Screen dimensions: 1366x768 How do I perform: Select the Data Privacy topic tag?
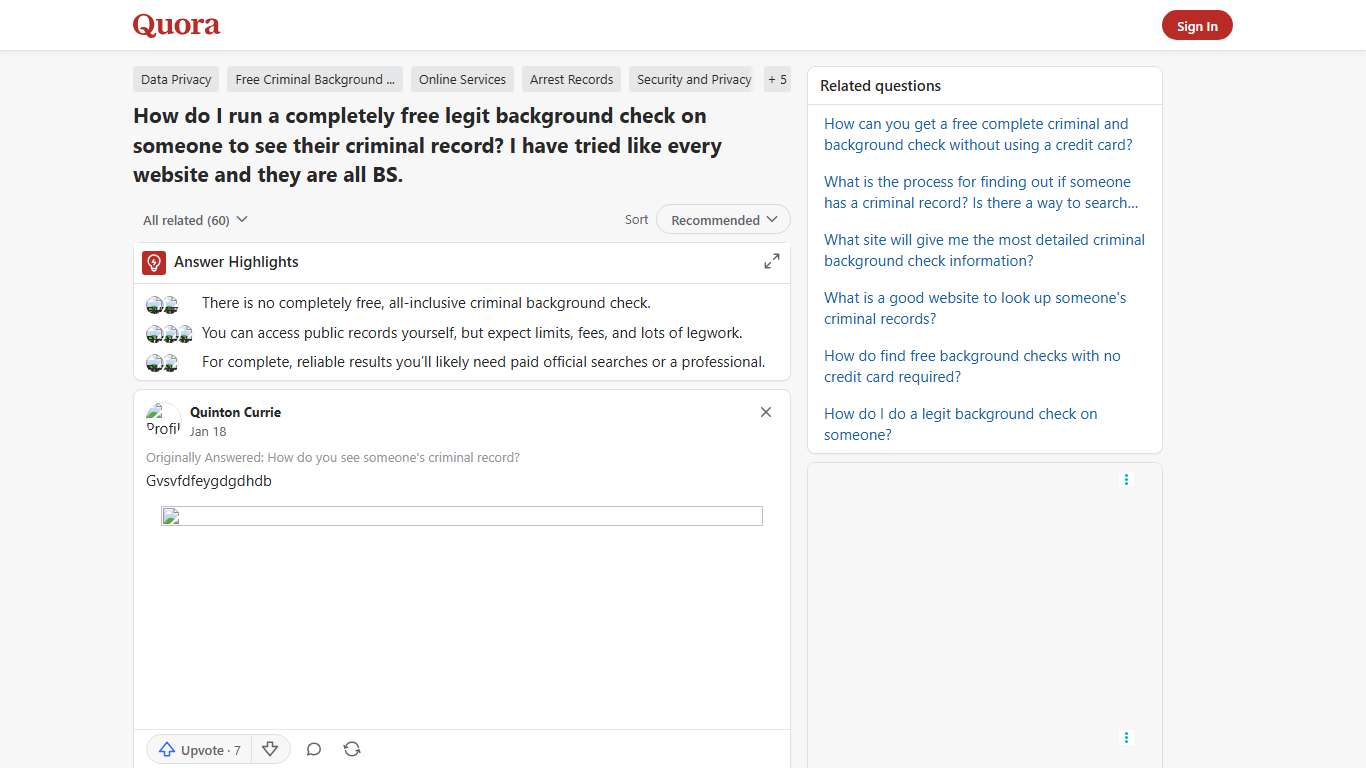pos(175,79)
